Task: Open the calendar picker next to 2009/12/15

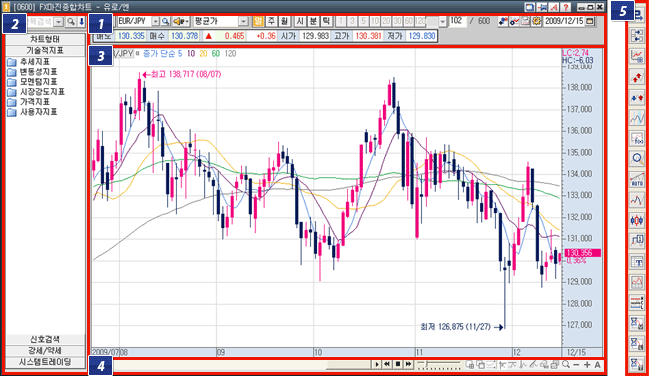Action: (590, 21)
